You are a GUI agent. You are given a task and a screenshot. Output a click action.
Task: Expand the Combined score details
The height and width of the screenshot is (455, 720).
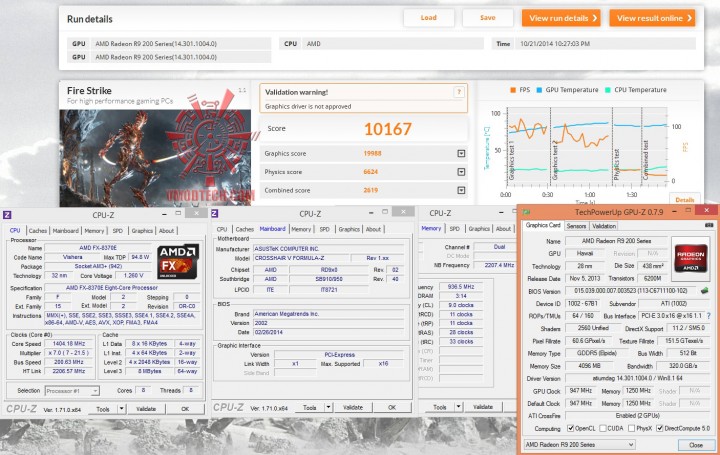pyautogui.click(x=461, y=190)
